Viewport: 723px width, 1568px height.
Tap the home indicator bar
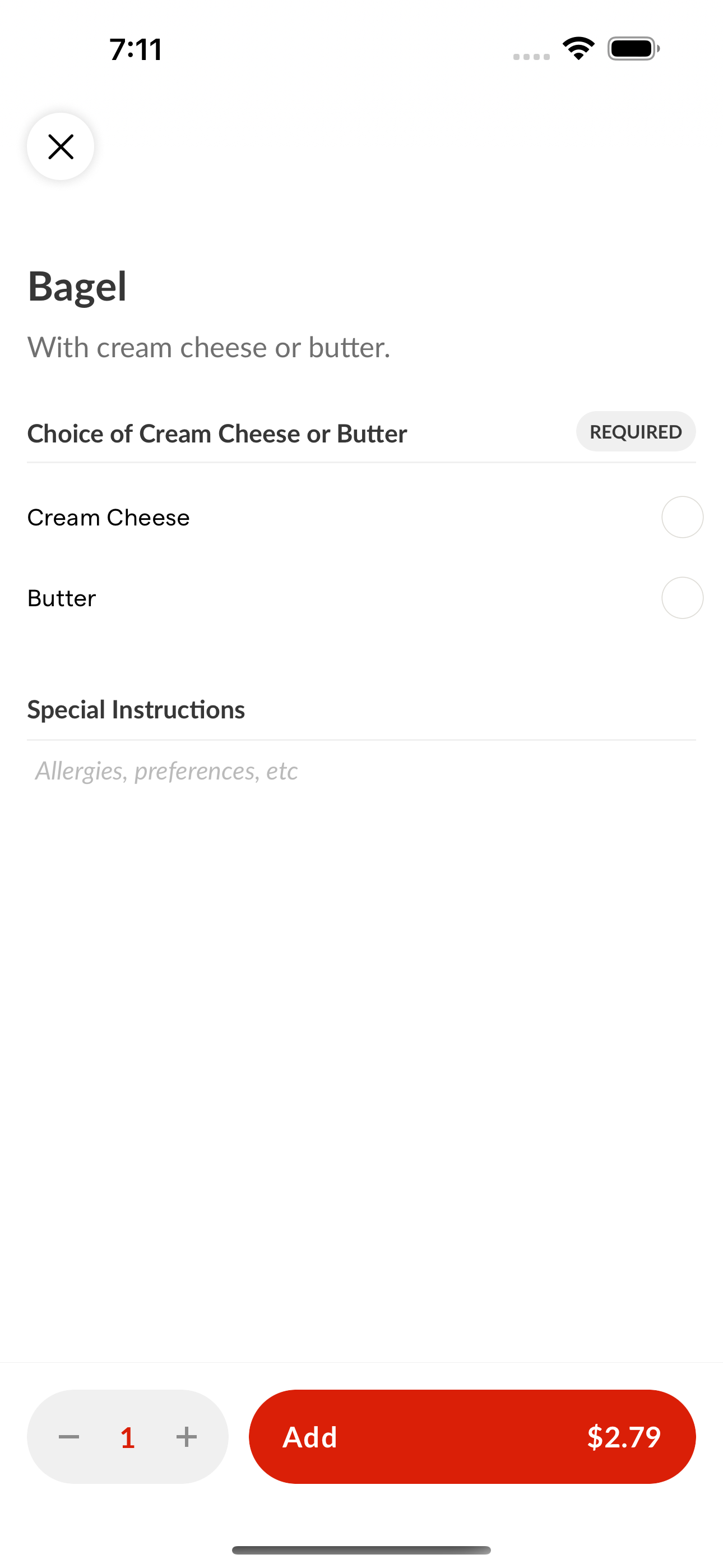361,1549
